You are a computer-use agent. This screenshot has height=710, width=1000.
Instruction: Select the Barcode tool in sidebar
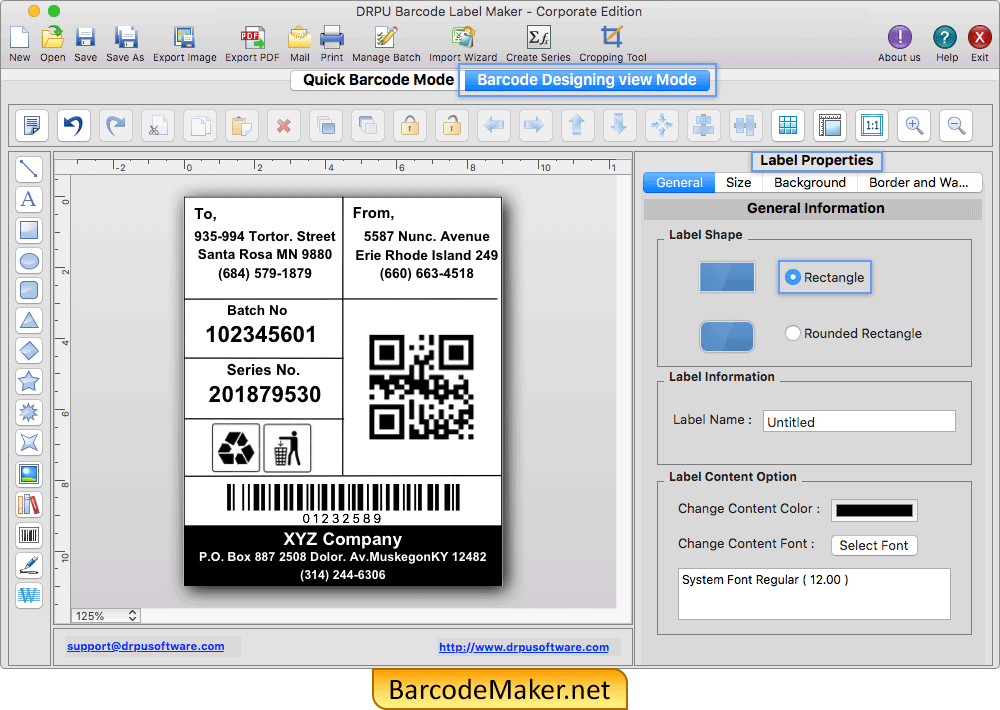click(29, 535)
